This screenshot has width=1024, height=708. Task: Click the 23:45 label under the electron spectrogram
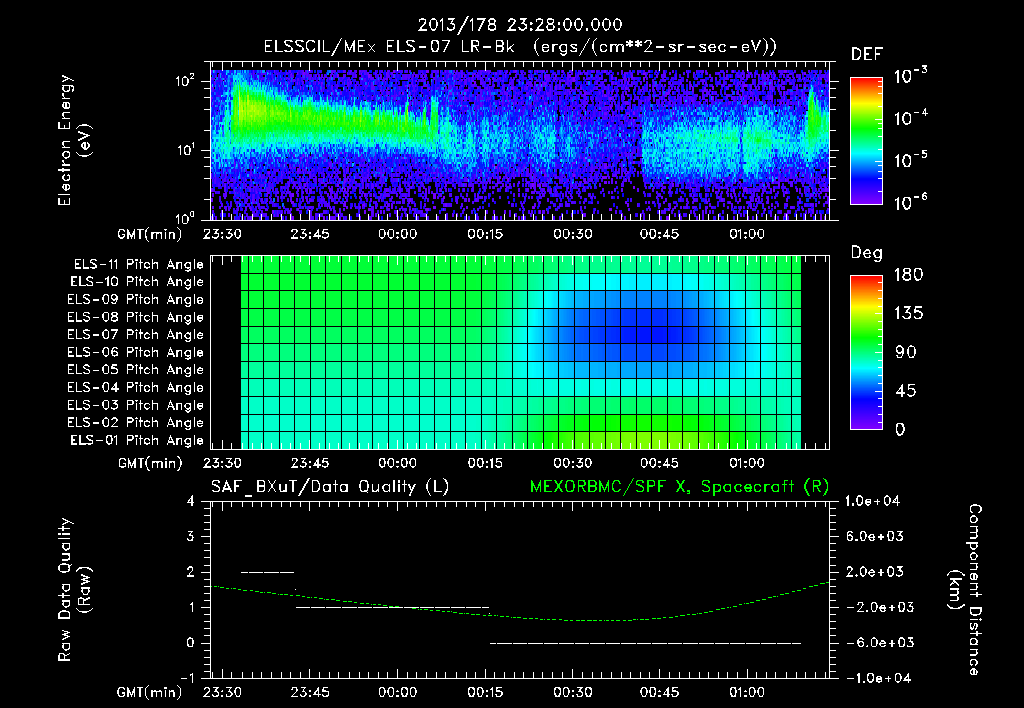(310, 234)
